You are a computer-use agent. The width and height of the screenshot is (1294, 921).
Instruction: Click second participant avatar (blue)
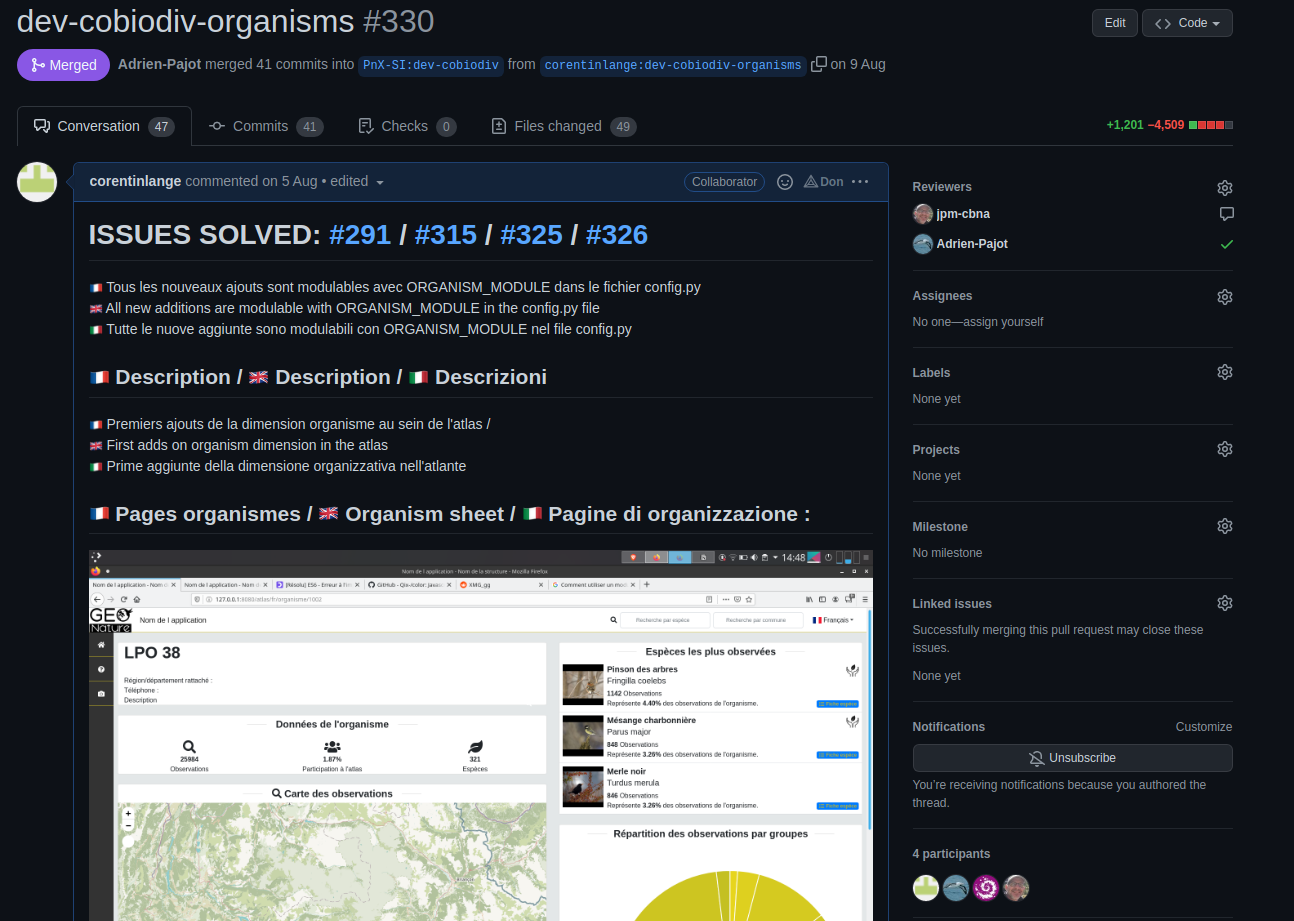tap(956, 888)
